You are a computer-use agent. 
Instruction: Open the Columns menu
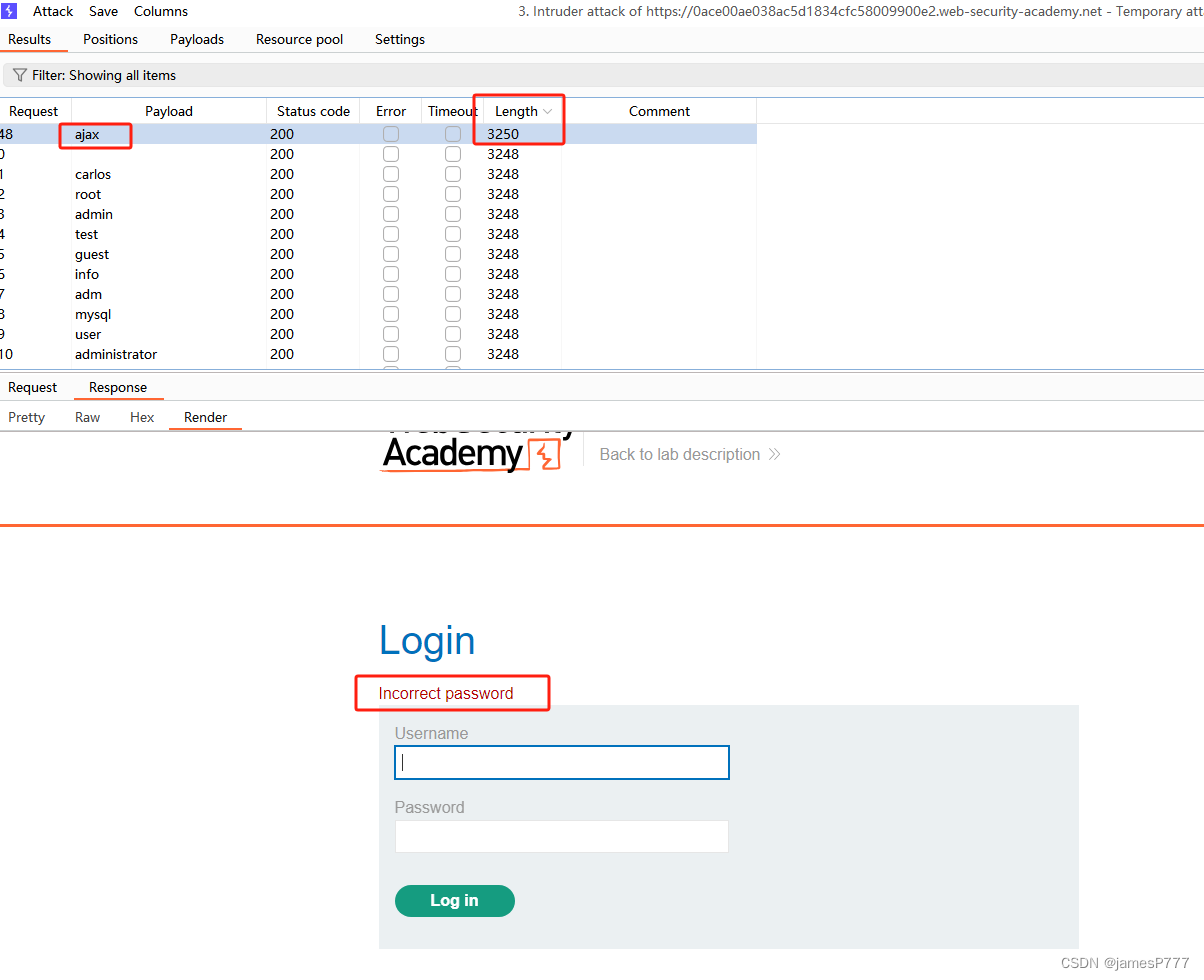point(161,11)
